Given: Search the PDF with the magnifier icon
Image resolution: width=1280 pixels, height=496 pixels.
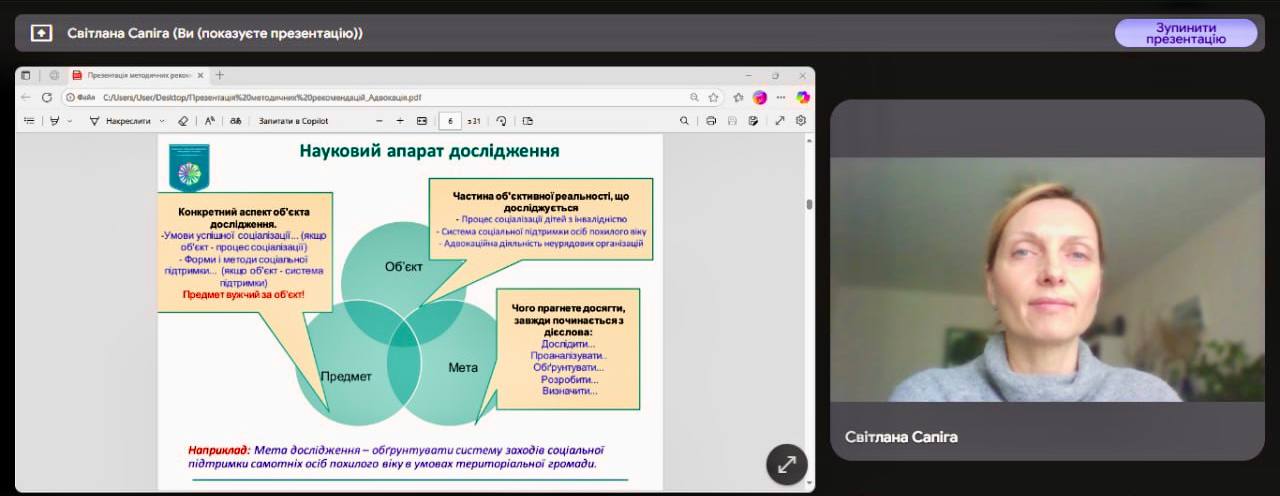Looking at the screenshot, I should click(x=684, y=121).
